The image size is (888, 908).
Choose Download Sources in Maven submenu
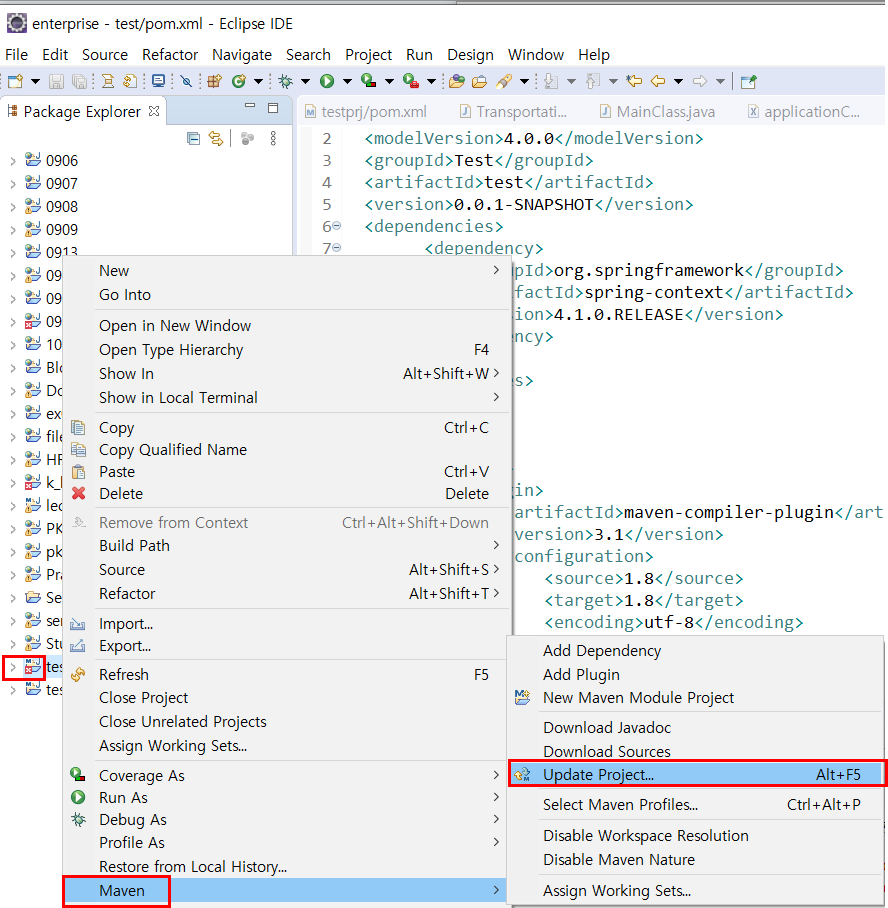[696, 752]
